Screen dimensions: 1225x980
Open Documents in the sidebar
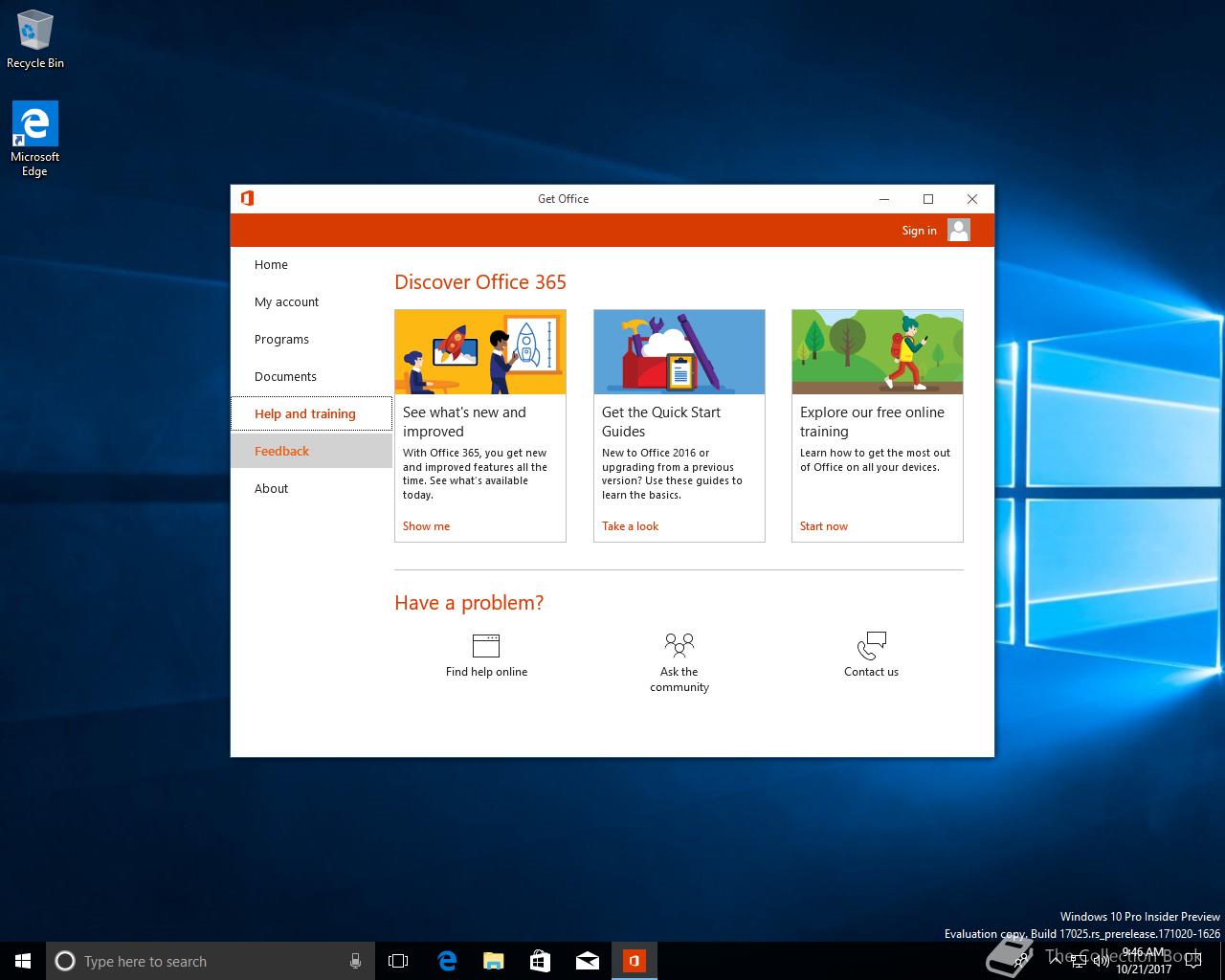click(x=311, y=377)
